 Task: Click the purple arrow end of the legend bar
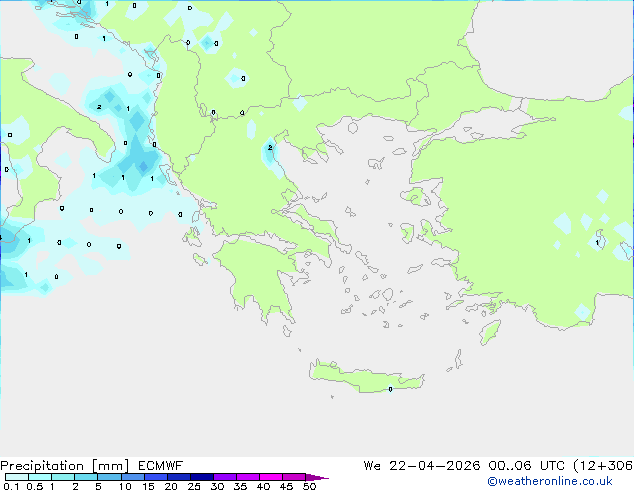317,477
